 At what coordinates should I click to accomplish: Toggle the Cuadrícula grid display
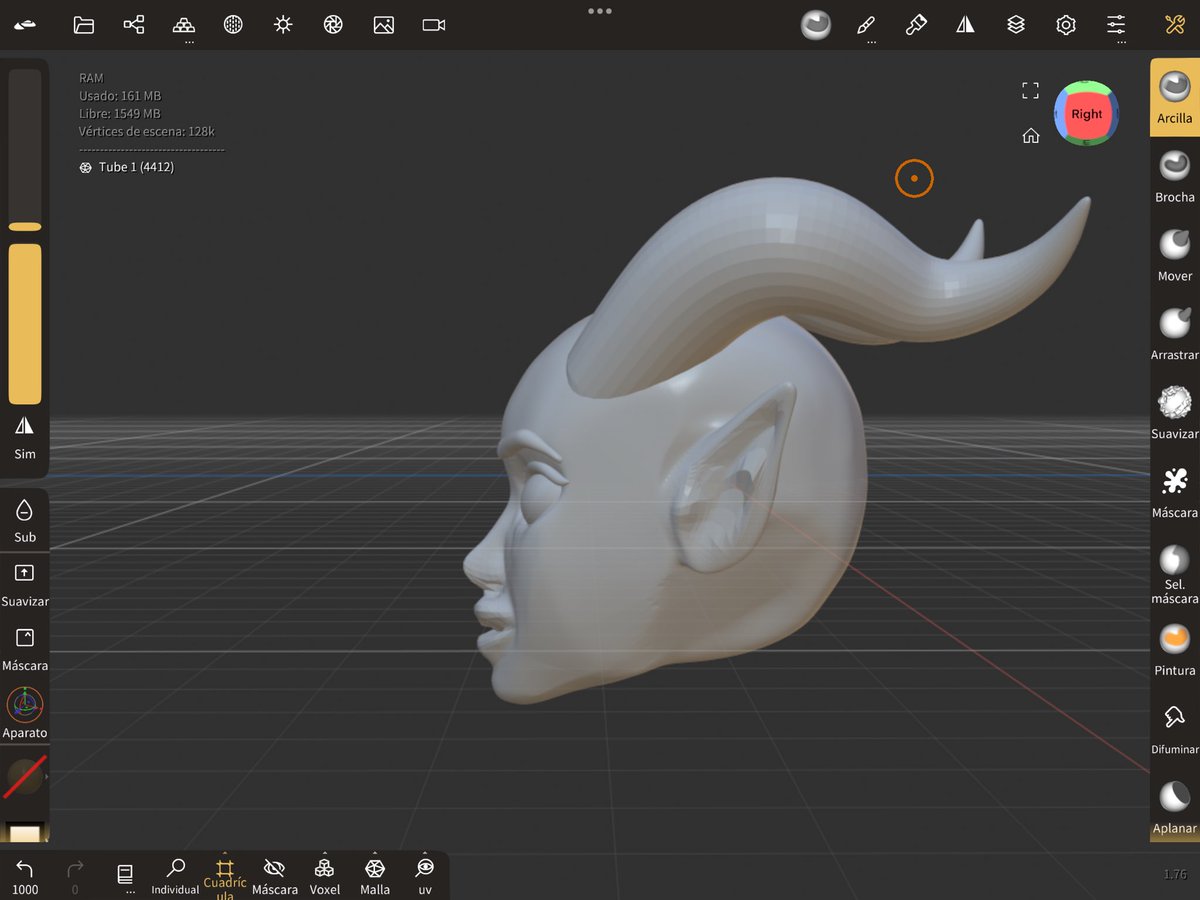[x=225, y=877]
